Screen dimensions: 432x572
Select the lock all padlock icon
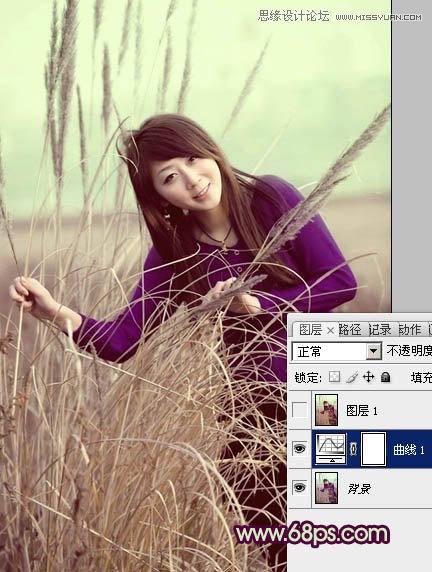(x=386, y=377)
